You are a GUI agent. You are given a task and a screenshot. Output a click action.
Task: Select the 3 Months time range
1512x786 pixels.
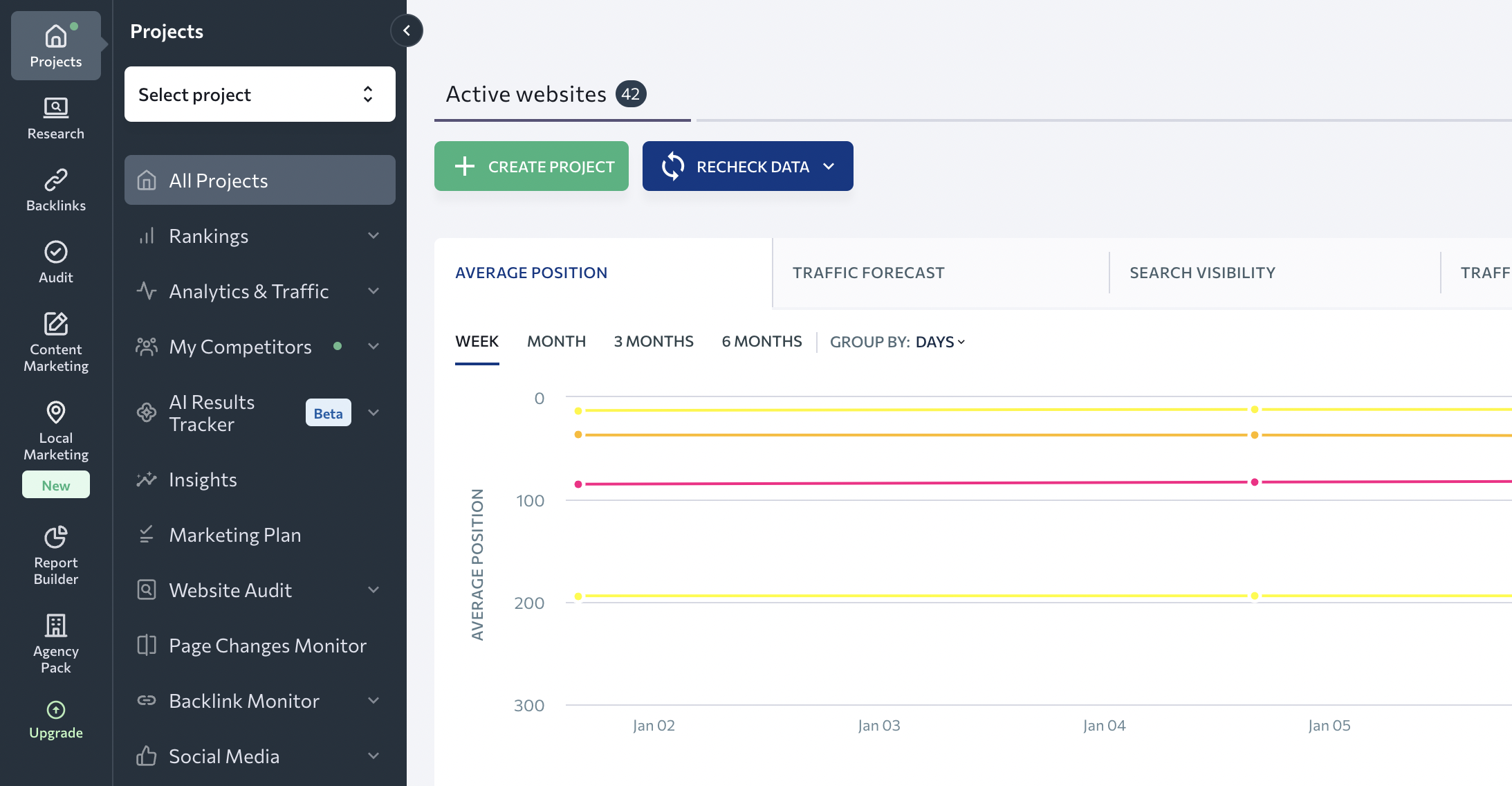coord(653,342)
